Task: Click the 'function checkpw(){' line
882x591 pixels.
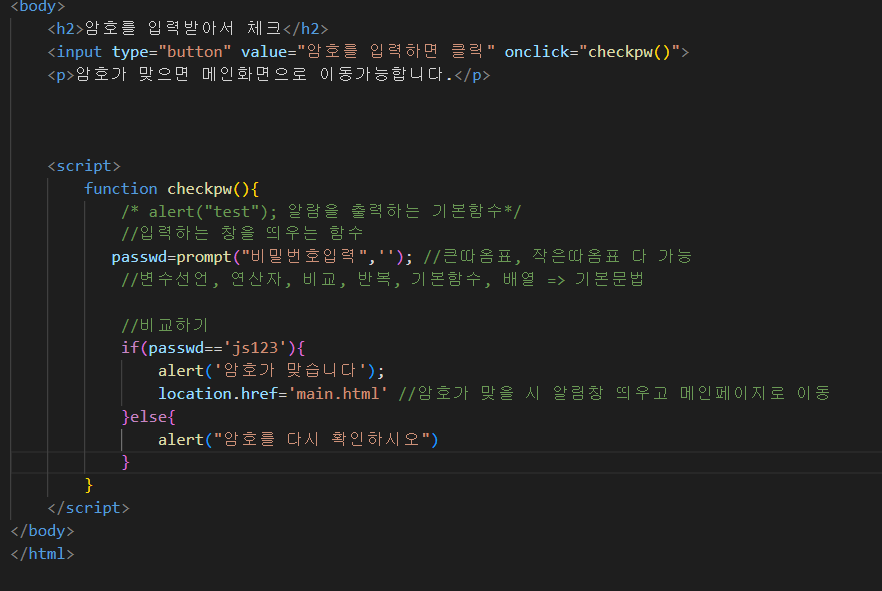Action: [x=171, y=189]
